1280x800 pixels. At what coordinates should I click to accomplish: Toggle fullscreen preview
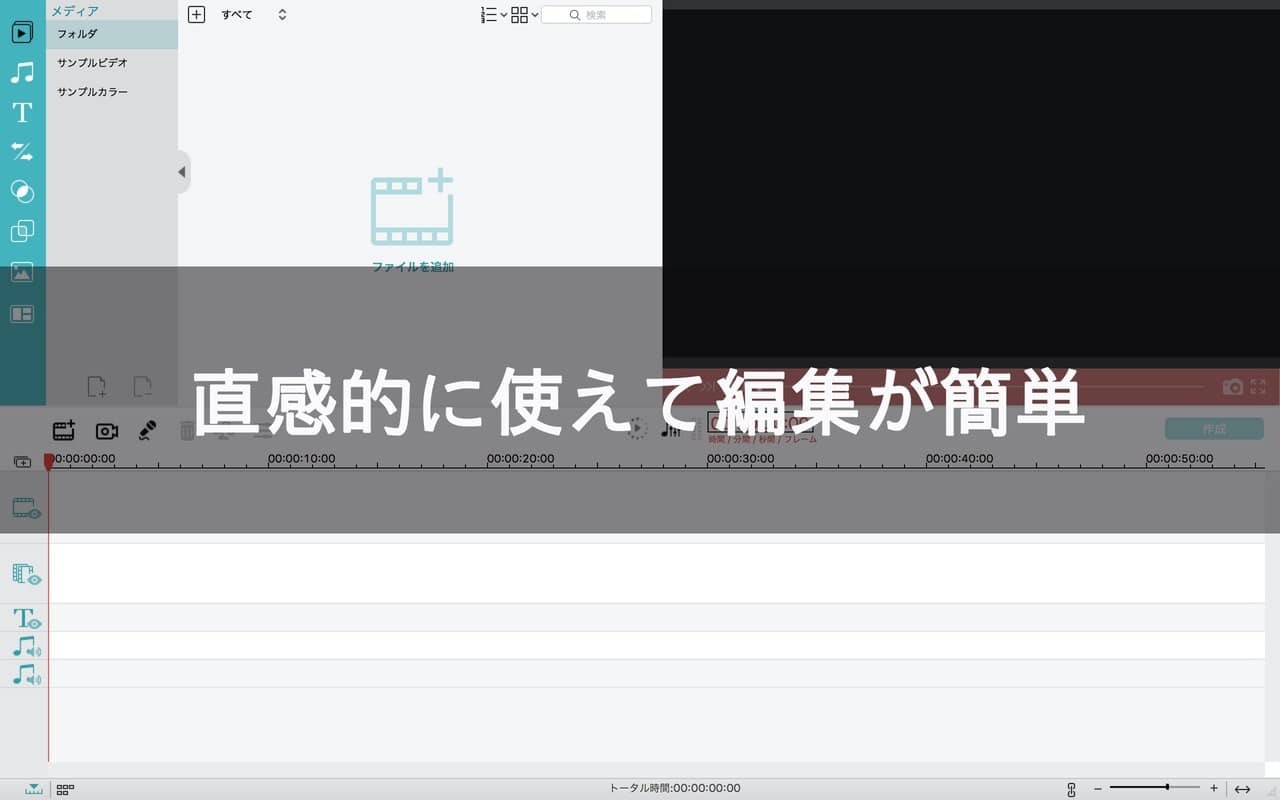pyautogui.click(x=1258, y=386)
